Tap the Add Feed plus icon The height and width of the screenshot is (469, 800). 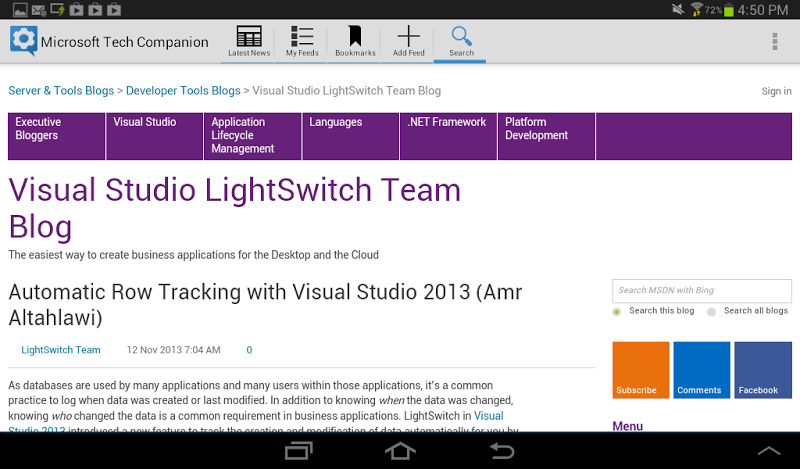pyautogui.click(x=408, y=41)
